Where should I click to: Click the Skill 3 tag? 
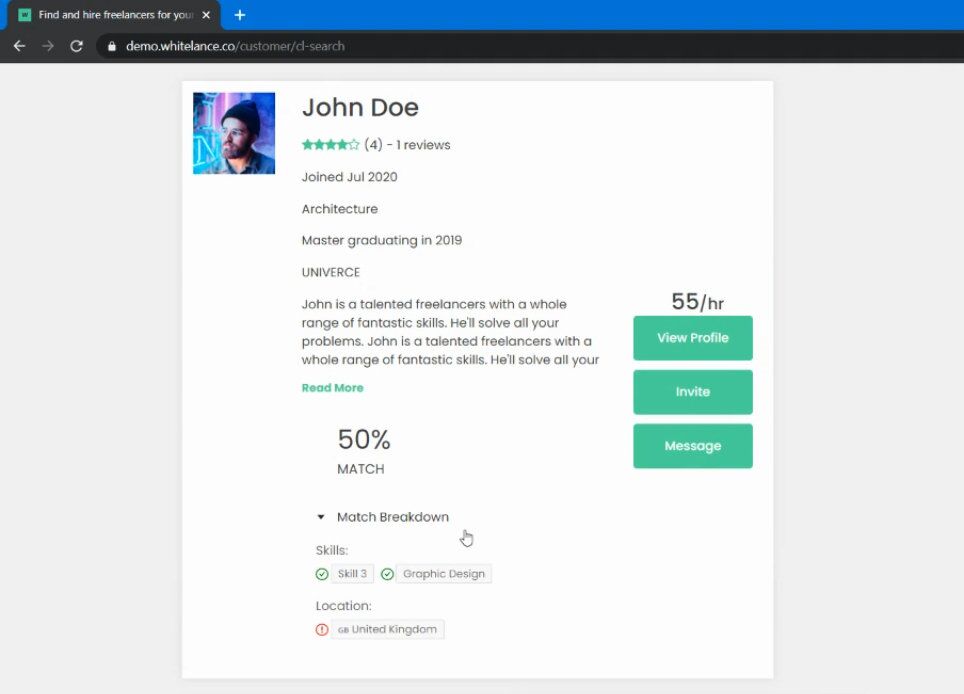tap(352, 574)
